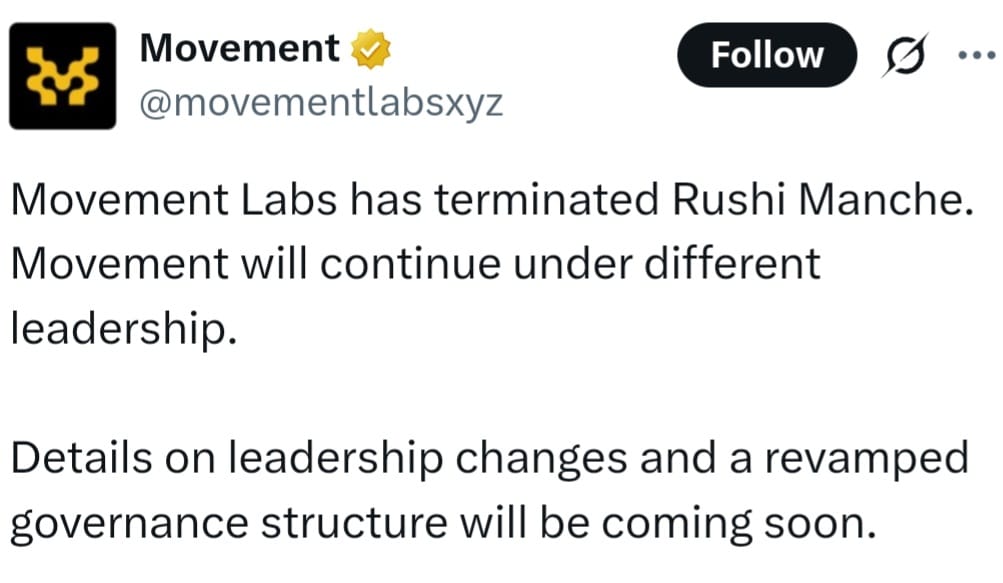
Task: Click the standalone word 'leadership.' line
Action: [x=124, y=330]
